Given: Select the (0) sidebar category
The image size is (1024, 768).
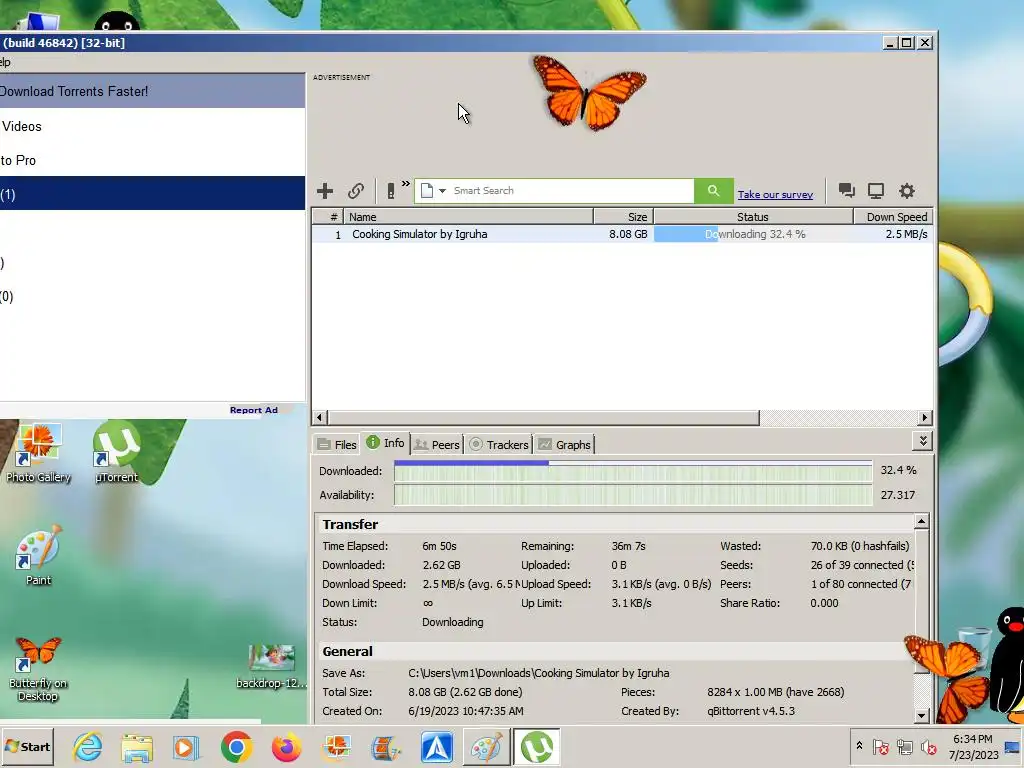Looking at the screenshot, I should point(152,296).
